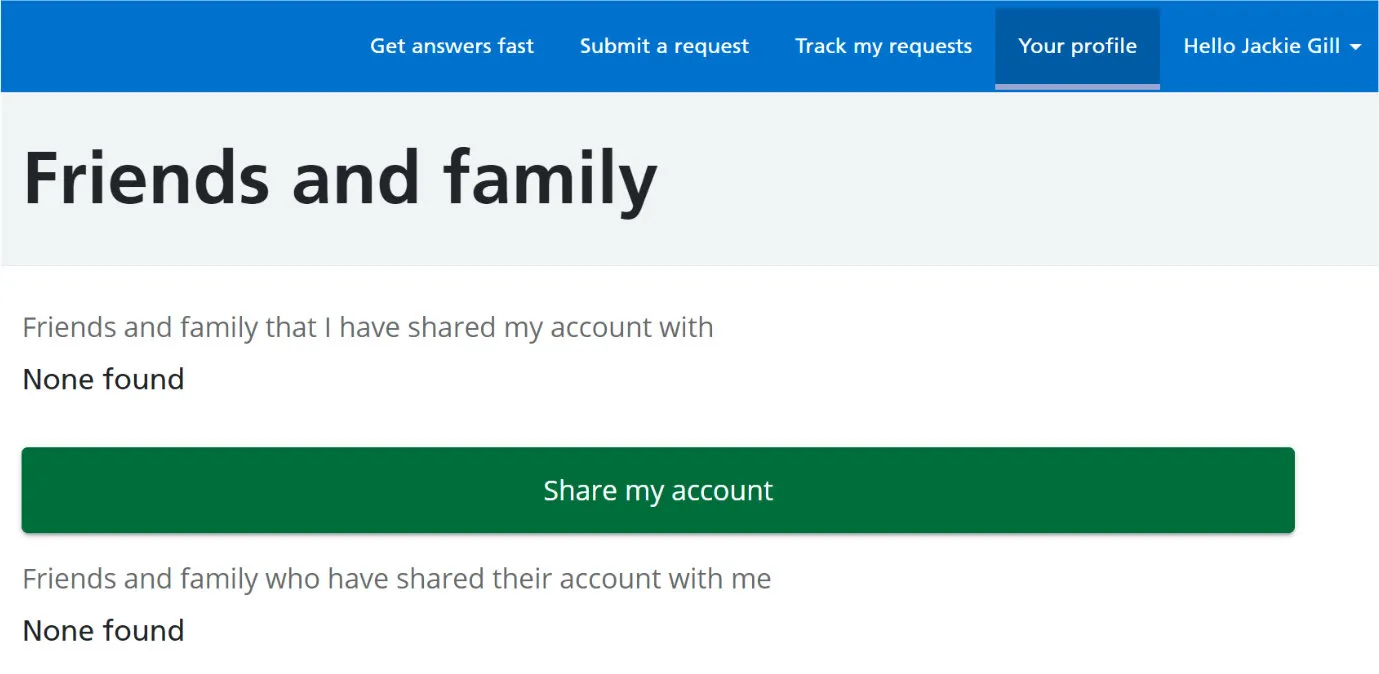Click the underline indicator beneath Your profile

coord(1077,87)
